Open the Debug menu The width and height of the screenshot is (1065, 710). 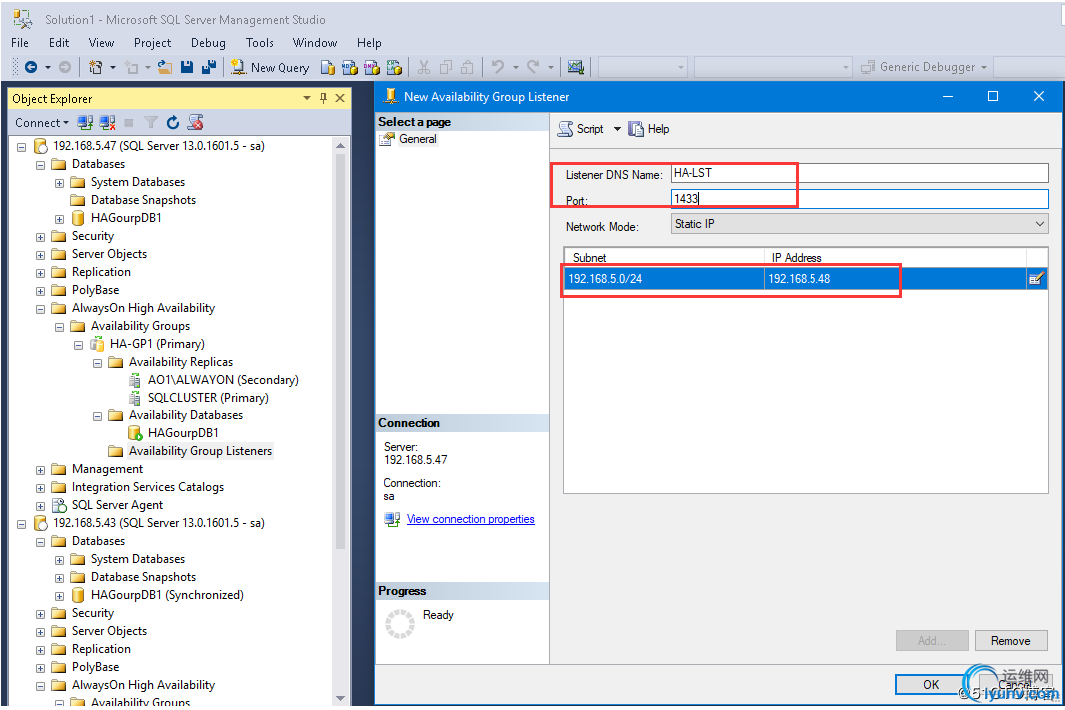[x=208, y=43]
